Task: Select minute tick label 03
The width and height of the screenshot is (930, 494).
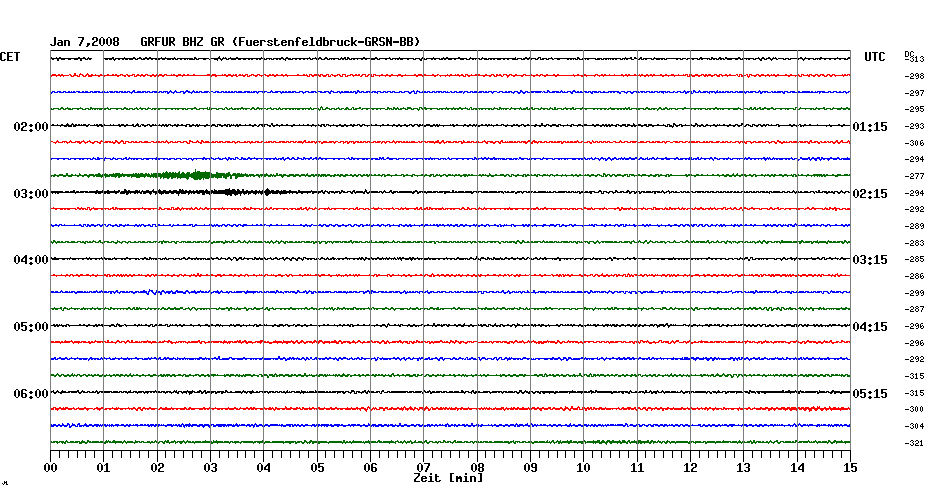Action: pos(211,468)
